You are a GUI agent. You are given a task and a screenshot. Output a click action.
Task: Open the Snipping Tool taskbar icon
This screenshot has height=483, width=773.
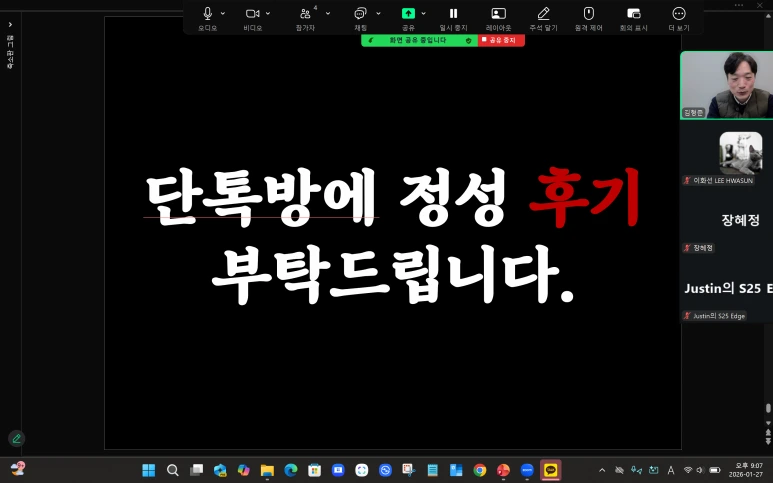pos(409,470)
